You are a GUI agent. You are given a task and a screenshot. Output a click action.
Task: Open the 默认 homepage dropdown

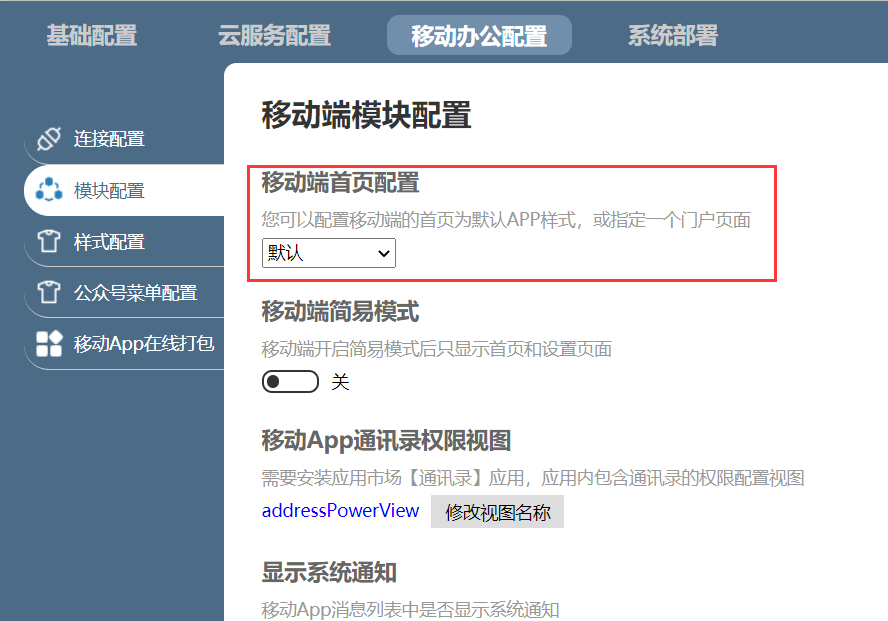click(328, 253)
